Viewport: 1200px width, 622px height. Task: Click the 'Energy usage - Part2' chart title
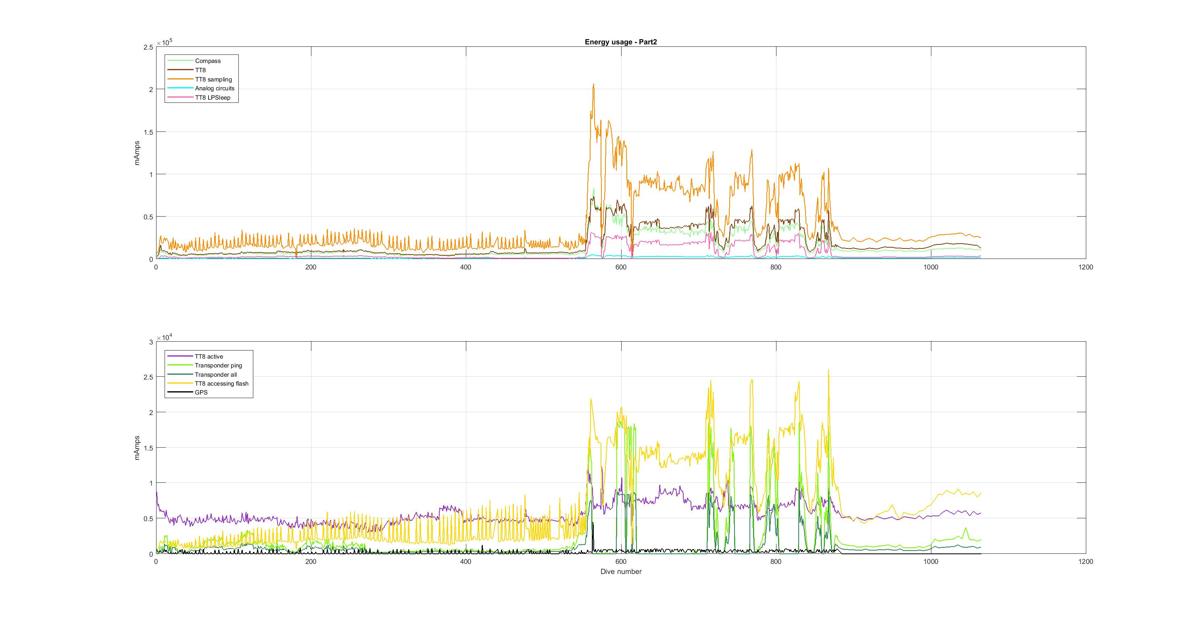pos(620,42)
